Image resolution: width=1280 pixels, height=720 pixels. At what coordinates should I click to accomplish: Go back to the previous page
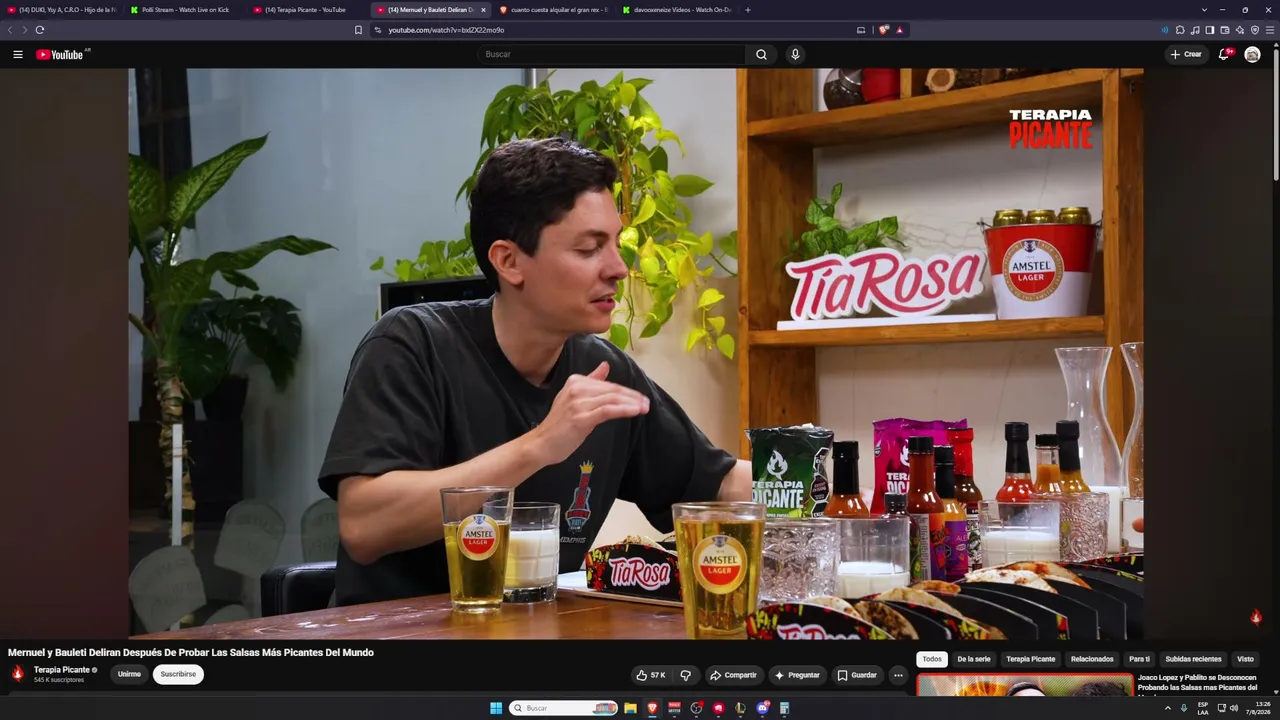[x=10, y=30]
